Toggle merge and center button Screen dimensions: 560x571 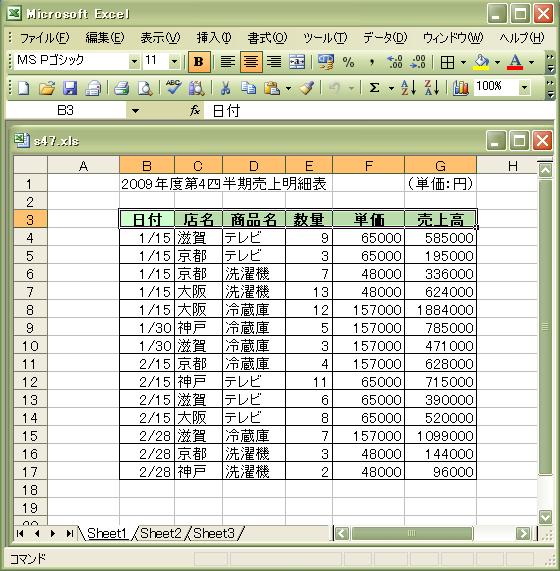(x=297, y=62)
